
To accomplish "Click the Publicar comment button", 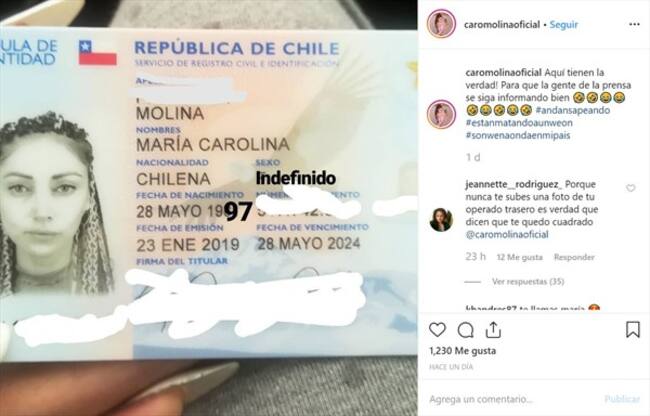I will pyautogui.click(x=622, y=399).
